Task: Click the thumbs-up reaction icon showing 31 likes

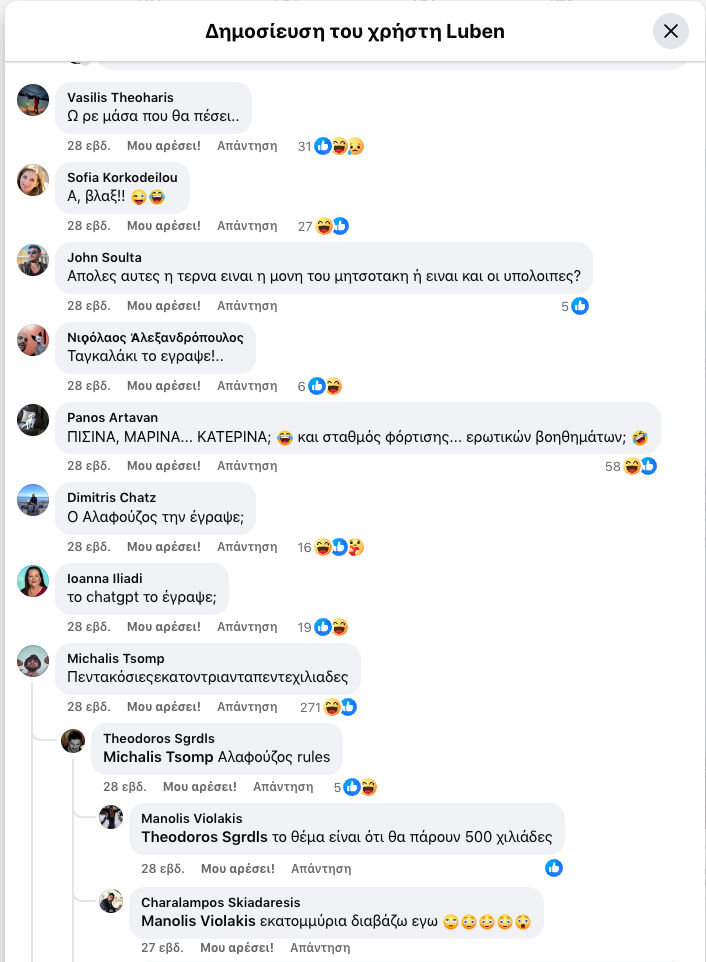Action: click(x=322, y=146)
